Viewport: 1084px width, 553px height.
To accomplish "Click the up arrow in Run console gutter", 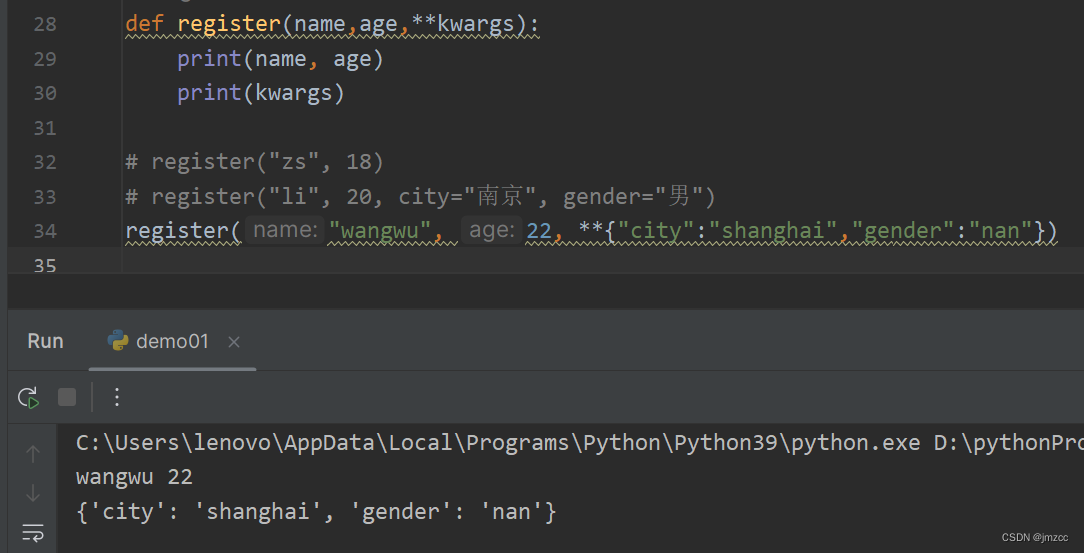I will 32,453.
